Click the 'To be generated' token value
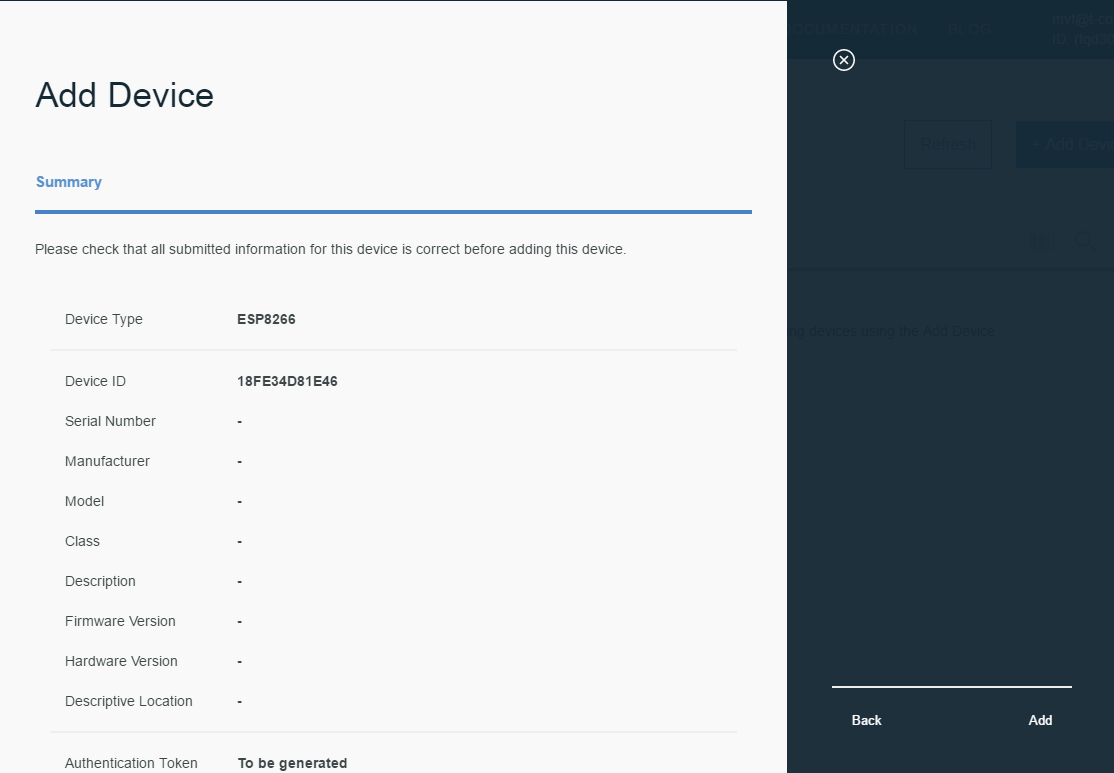 point(292,763)
